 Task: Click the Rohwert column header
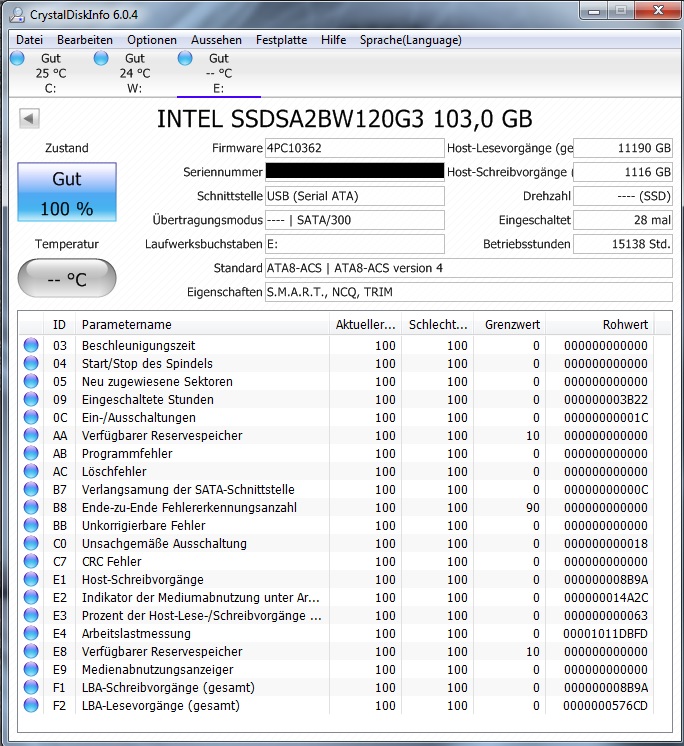(600, 324)
